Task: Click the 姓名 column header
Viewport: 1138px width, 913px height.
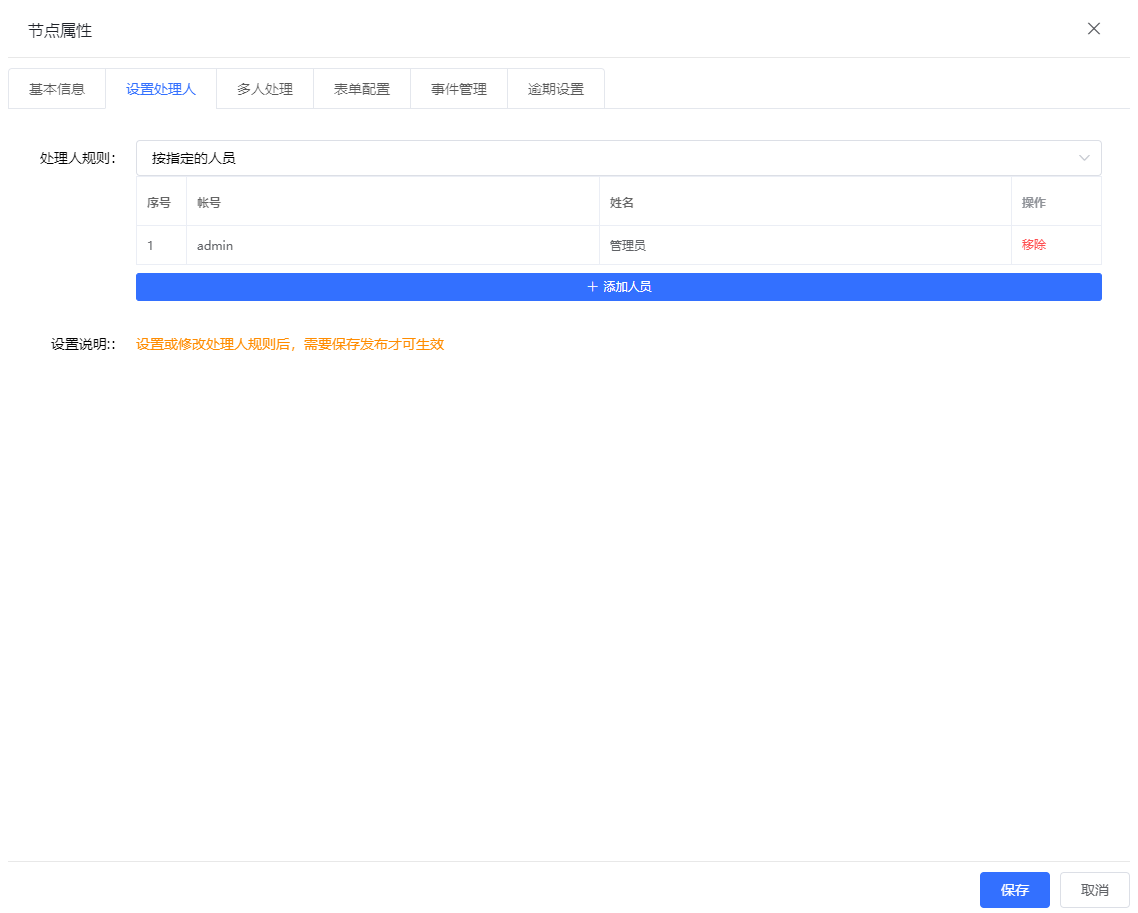Action: (622, 202)
